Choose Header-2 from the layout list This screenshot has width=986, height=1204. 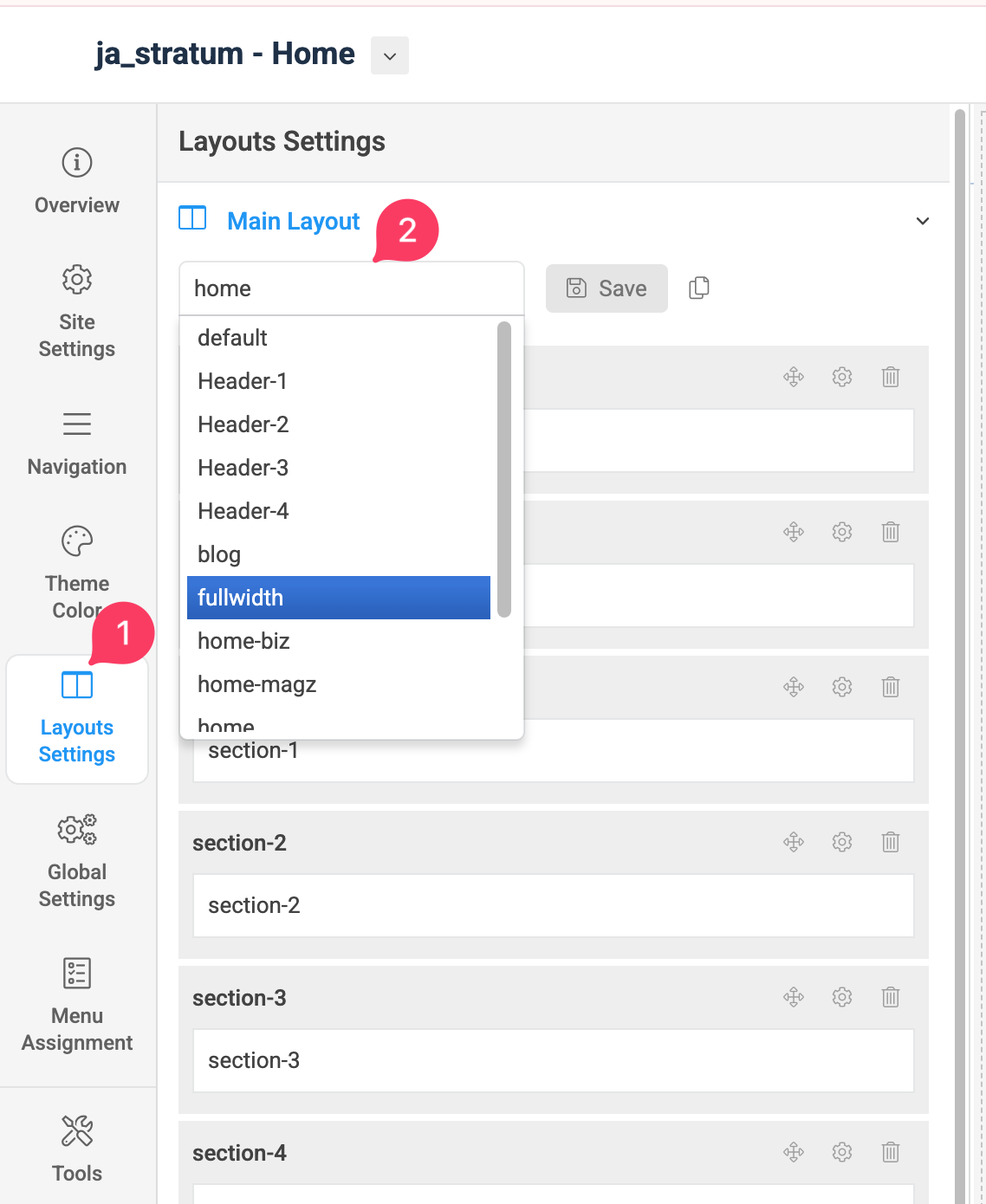[x=339, y=424]
